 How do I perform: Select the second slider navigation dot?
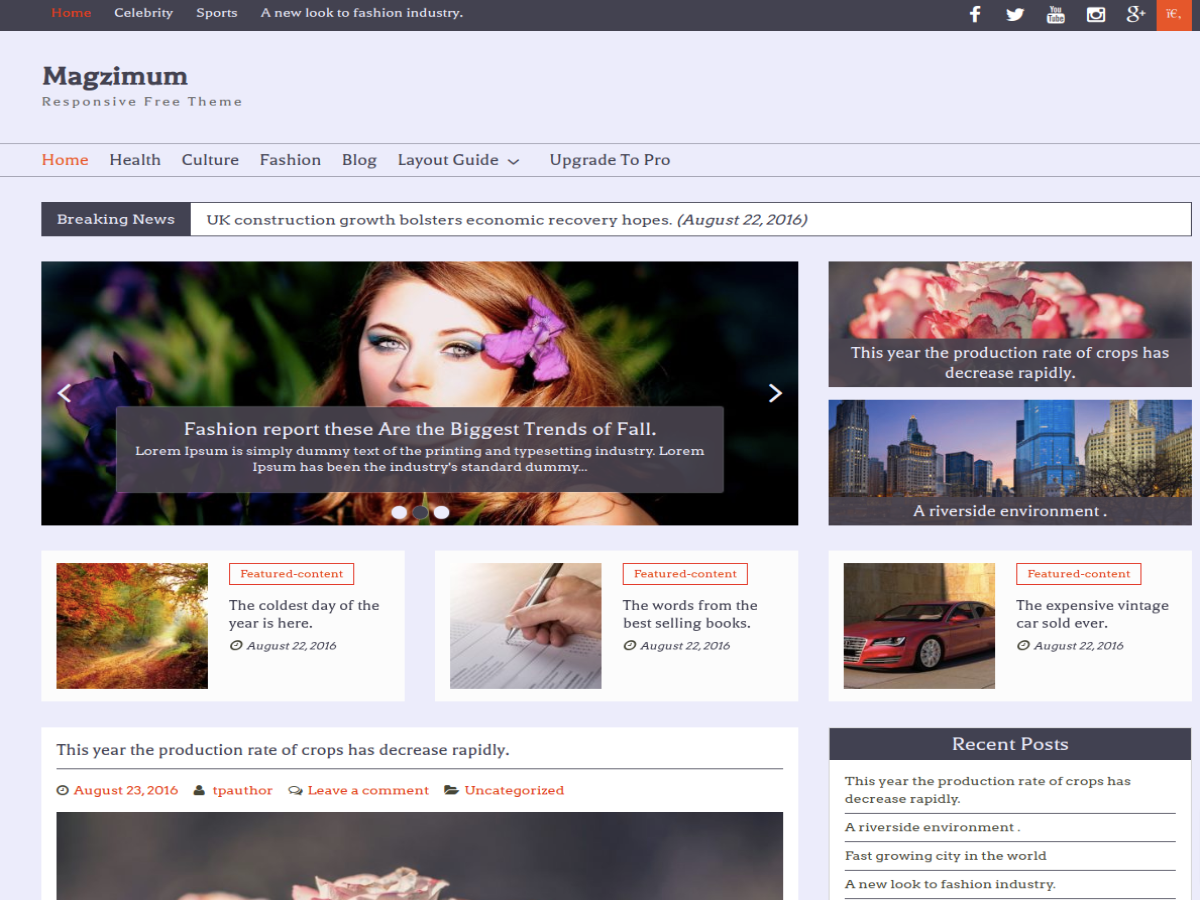(x=420, y=511)
